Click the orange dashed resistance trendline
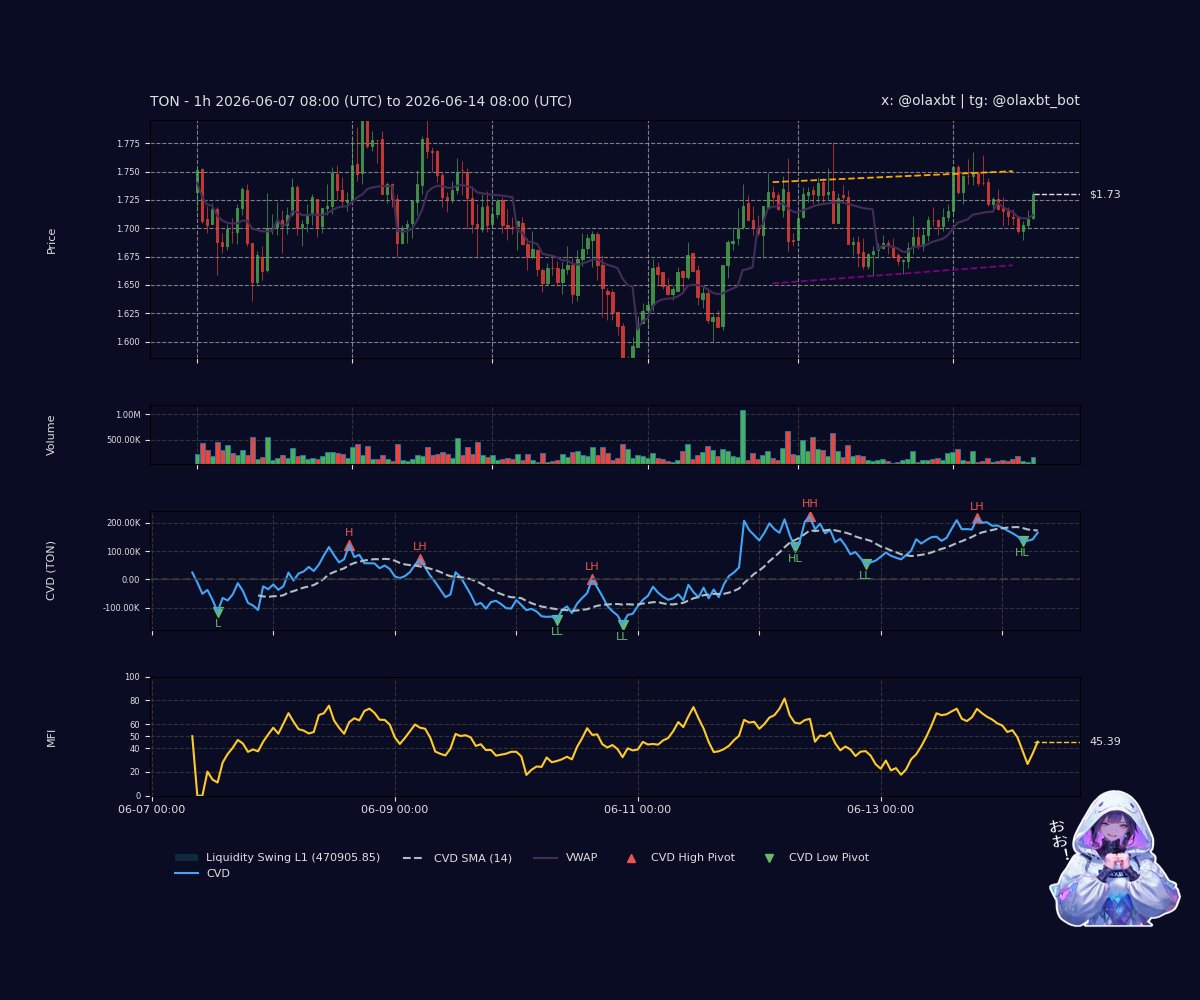 pyautogui.click(x=892, y=177)
